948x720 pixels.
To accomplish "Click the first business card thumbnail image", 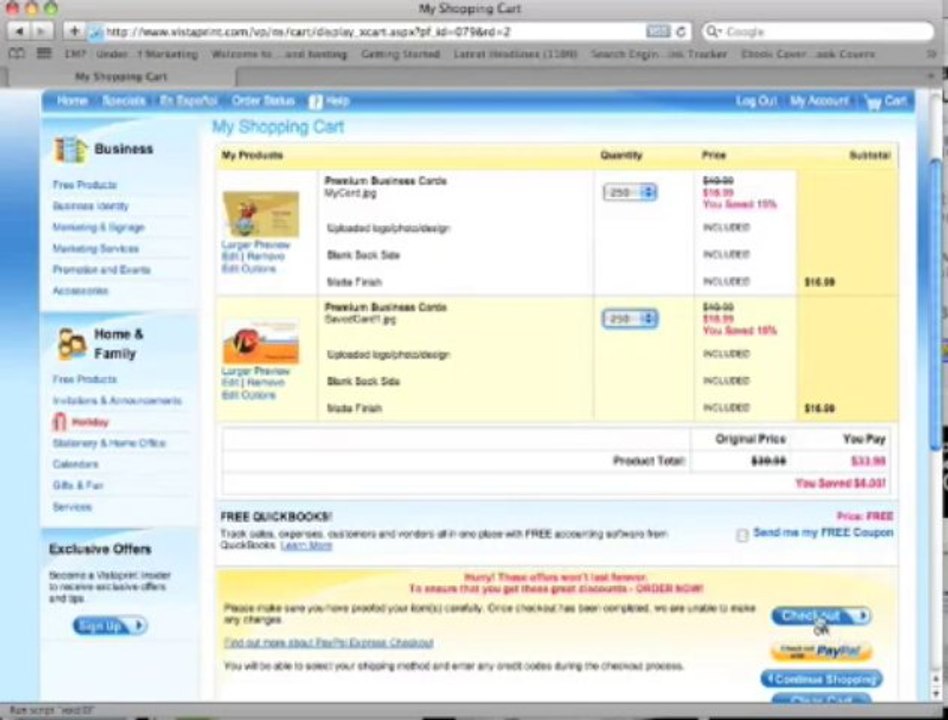I will (261, 215).
